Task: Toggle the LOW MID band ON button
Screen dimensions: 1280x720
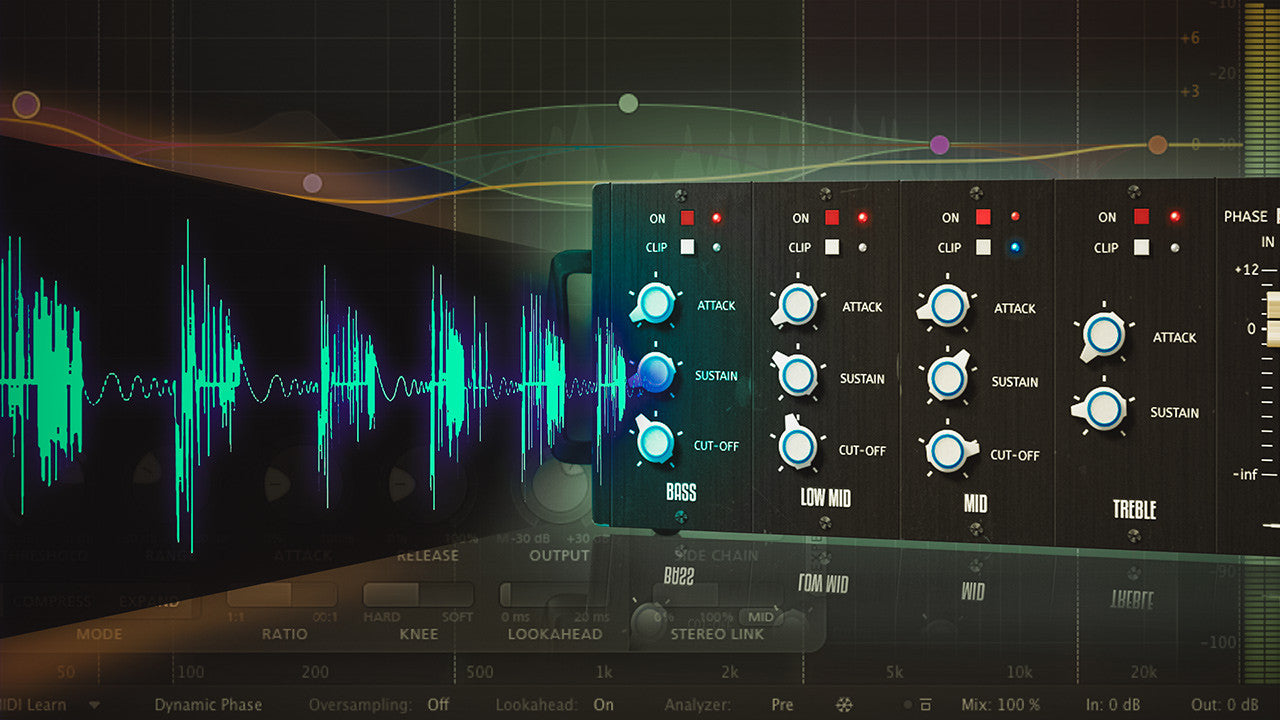Action: coord(832,218)
